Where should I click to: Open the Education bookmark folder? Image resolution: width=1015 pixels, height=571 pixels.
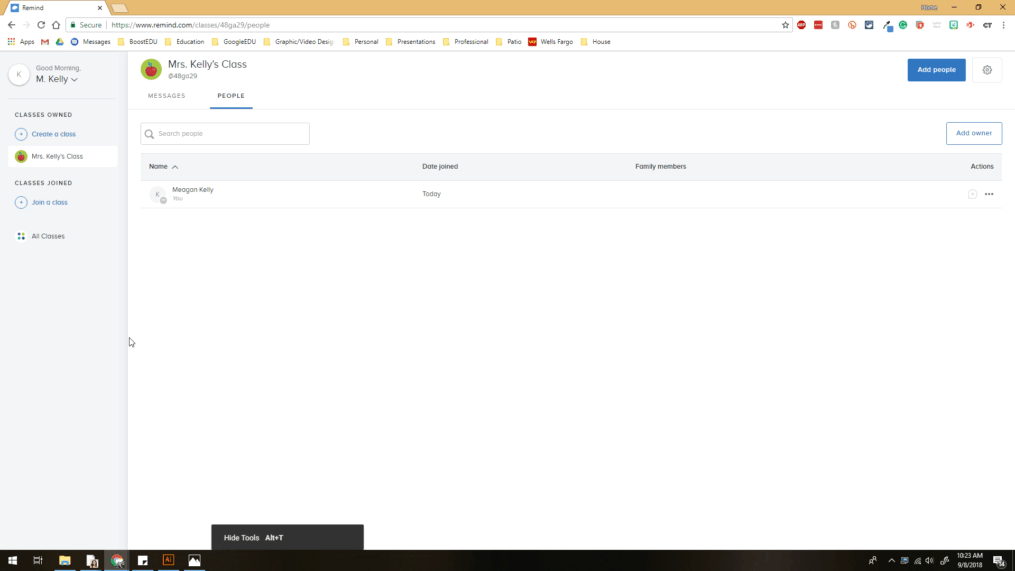pos(184,42)
